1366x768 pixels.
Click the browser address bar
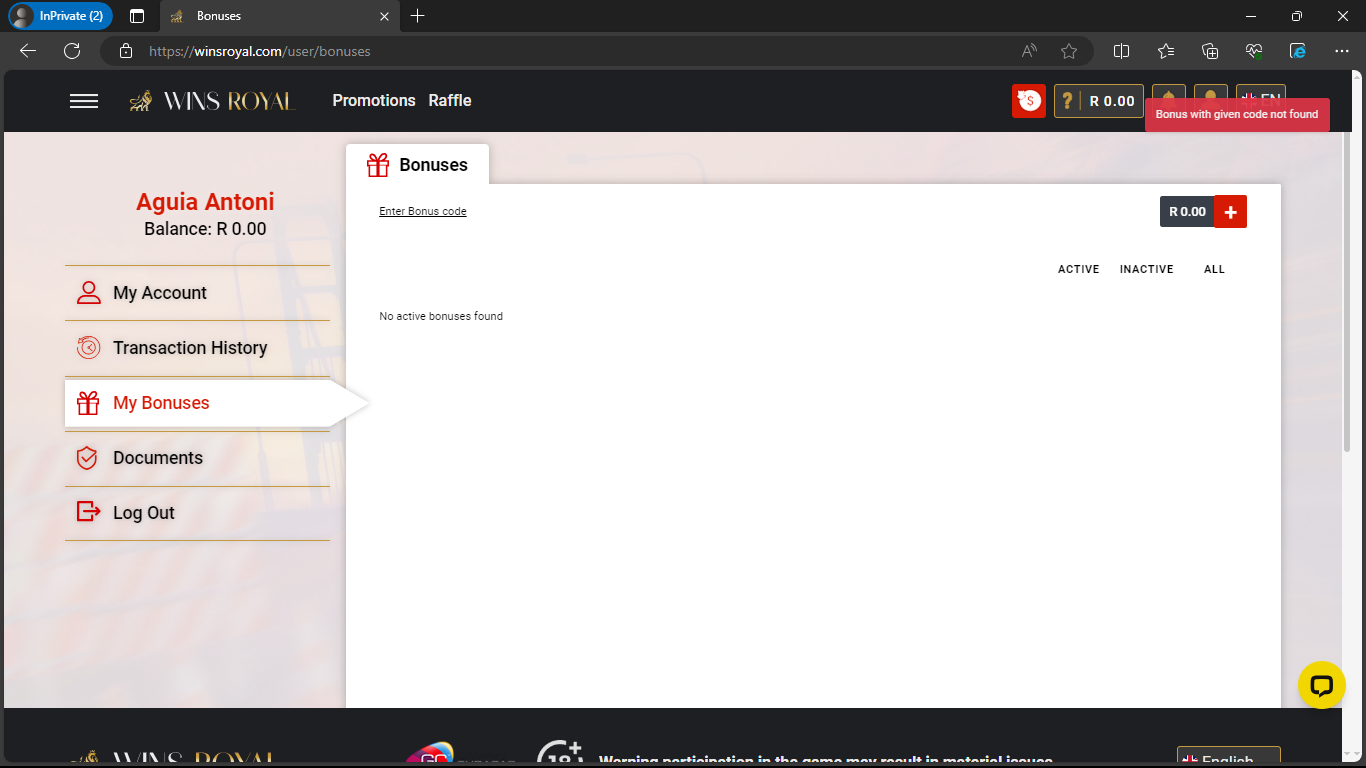[x=560, y=51]
